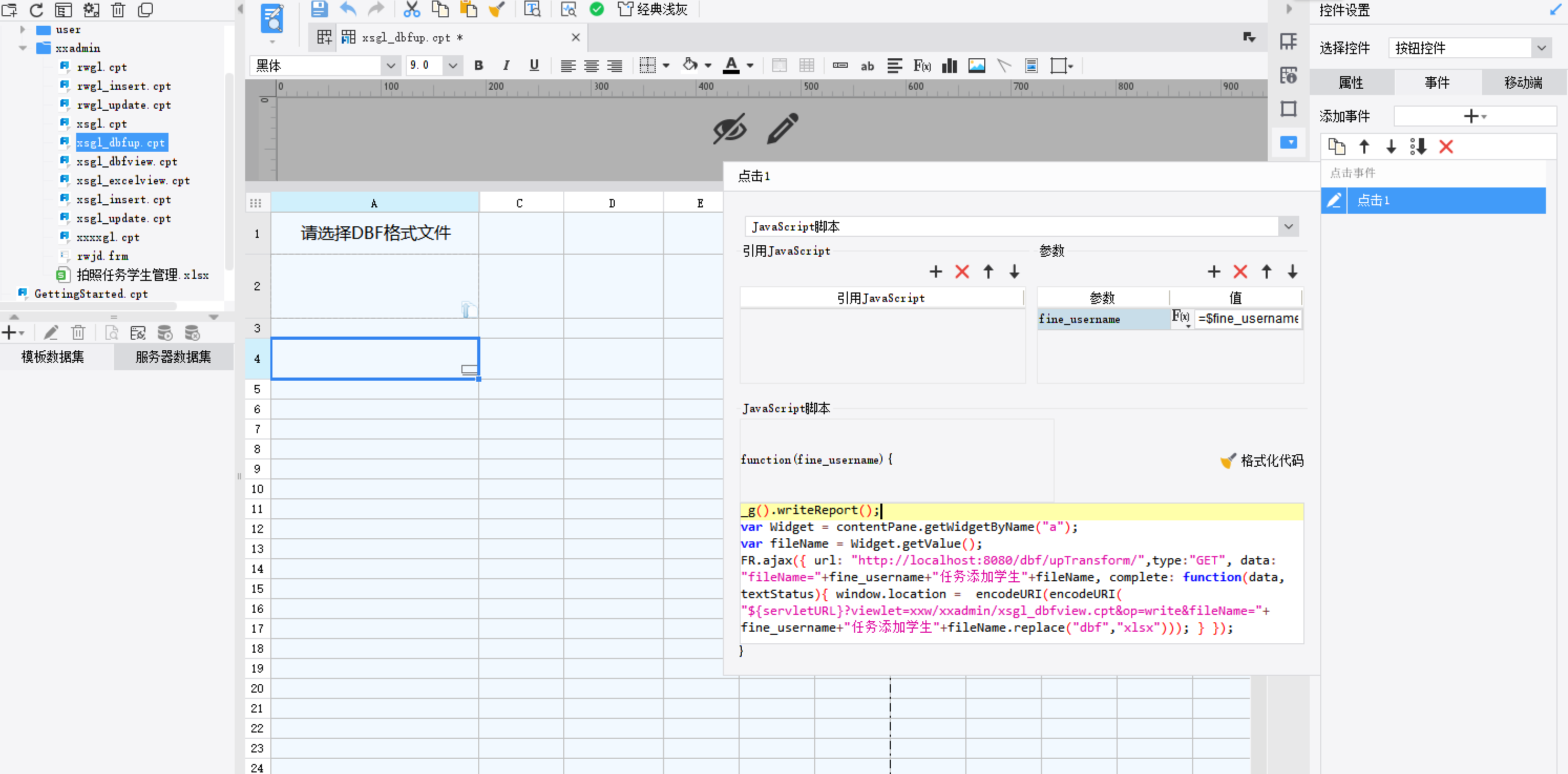The height and width of the screenshot is (774, 1568).
Task: Open GettingStarted.cpt in file tree
Action: pos(91,294)
